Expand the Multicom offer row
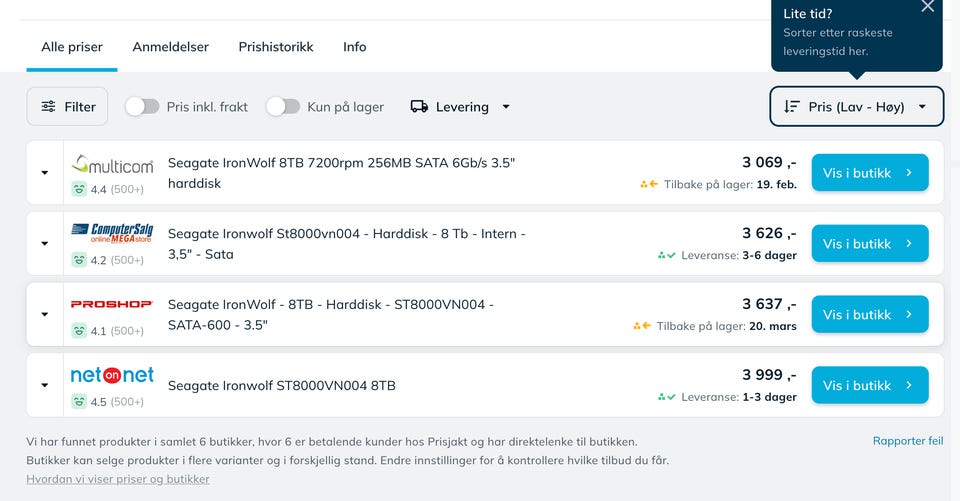This screenshot has height=501, width=960. pyautogui.click(x=45, y=173)
